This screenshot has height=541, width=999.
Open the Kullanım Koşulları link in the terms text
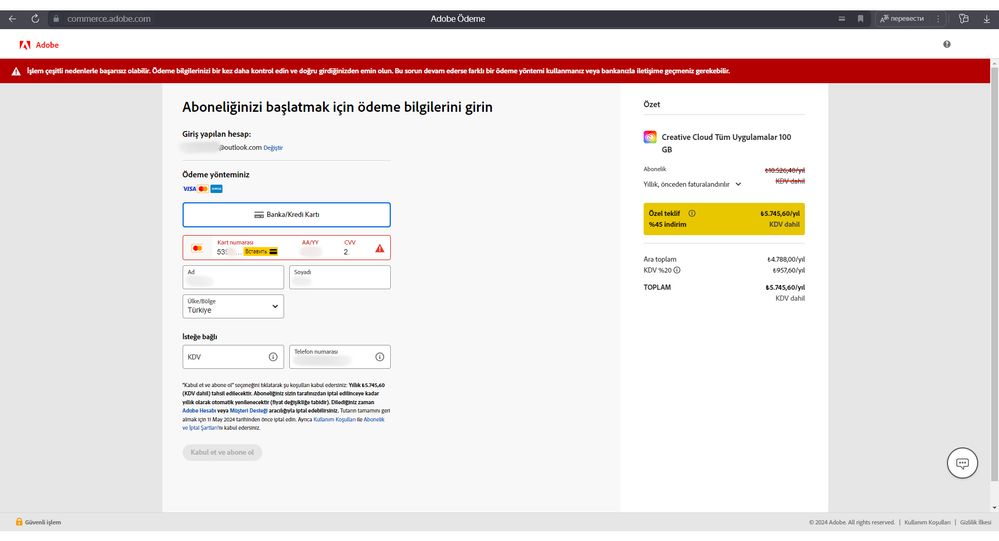coord(334,419)
